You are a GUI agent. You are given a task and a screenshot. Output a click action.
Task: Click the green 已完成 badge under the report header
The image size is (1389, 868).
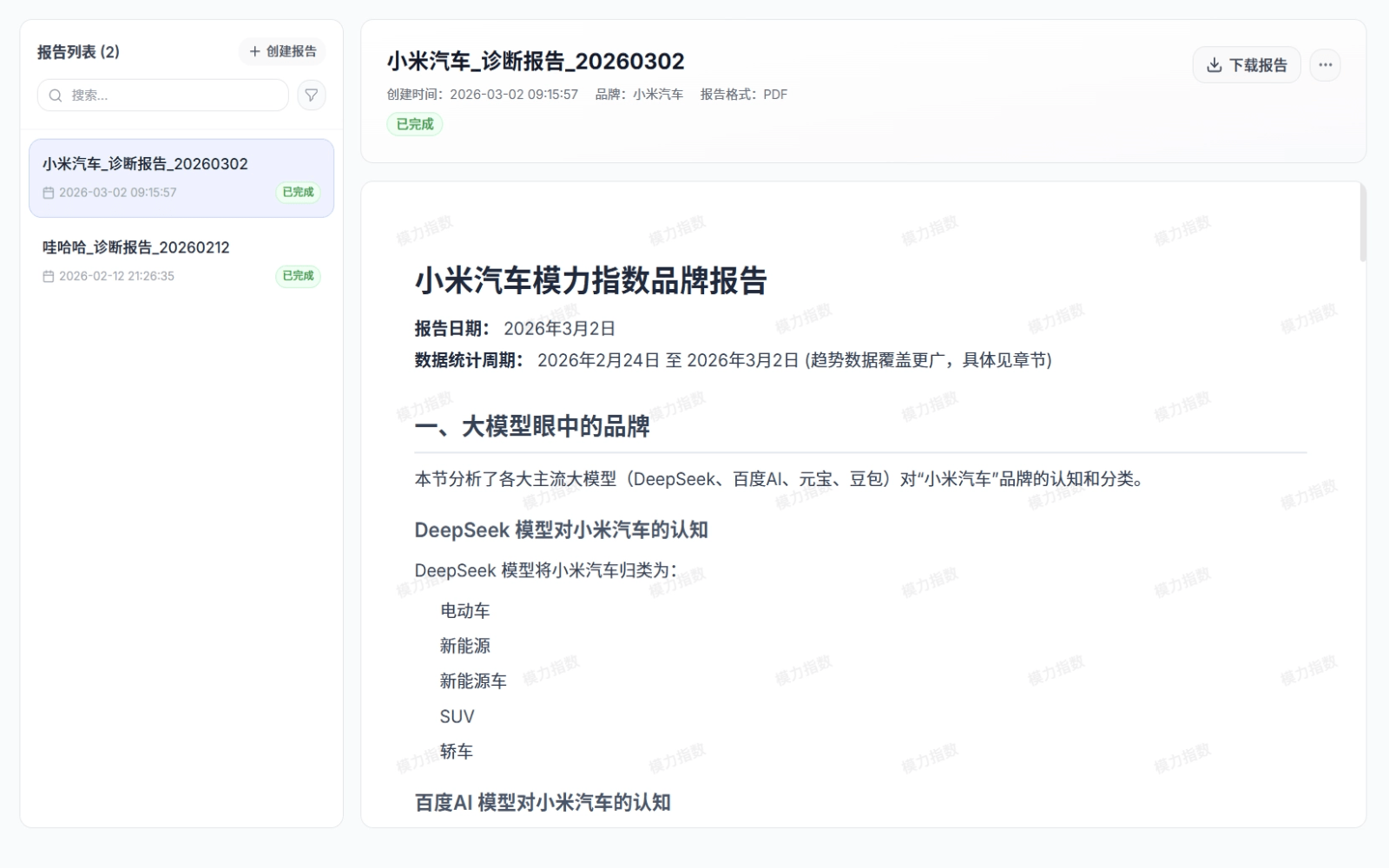pos(415,124)
